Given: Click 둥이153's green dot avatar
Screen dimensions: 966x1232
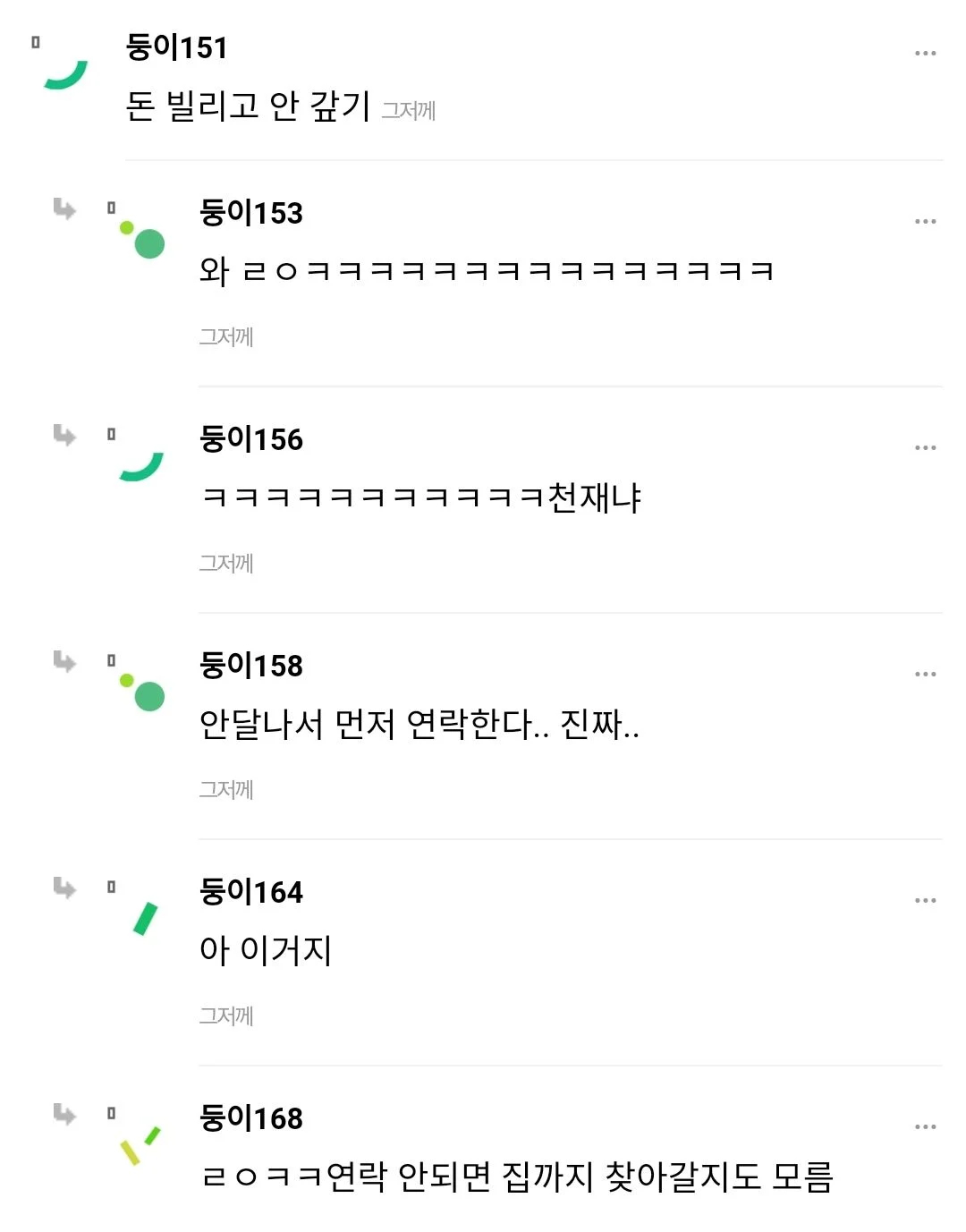Looking at the screenshot, I should (x=143, y=240).
